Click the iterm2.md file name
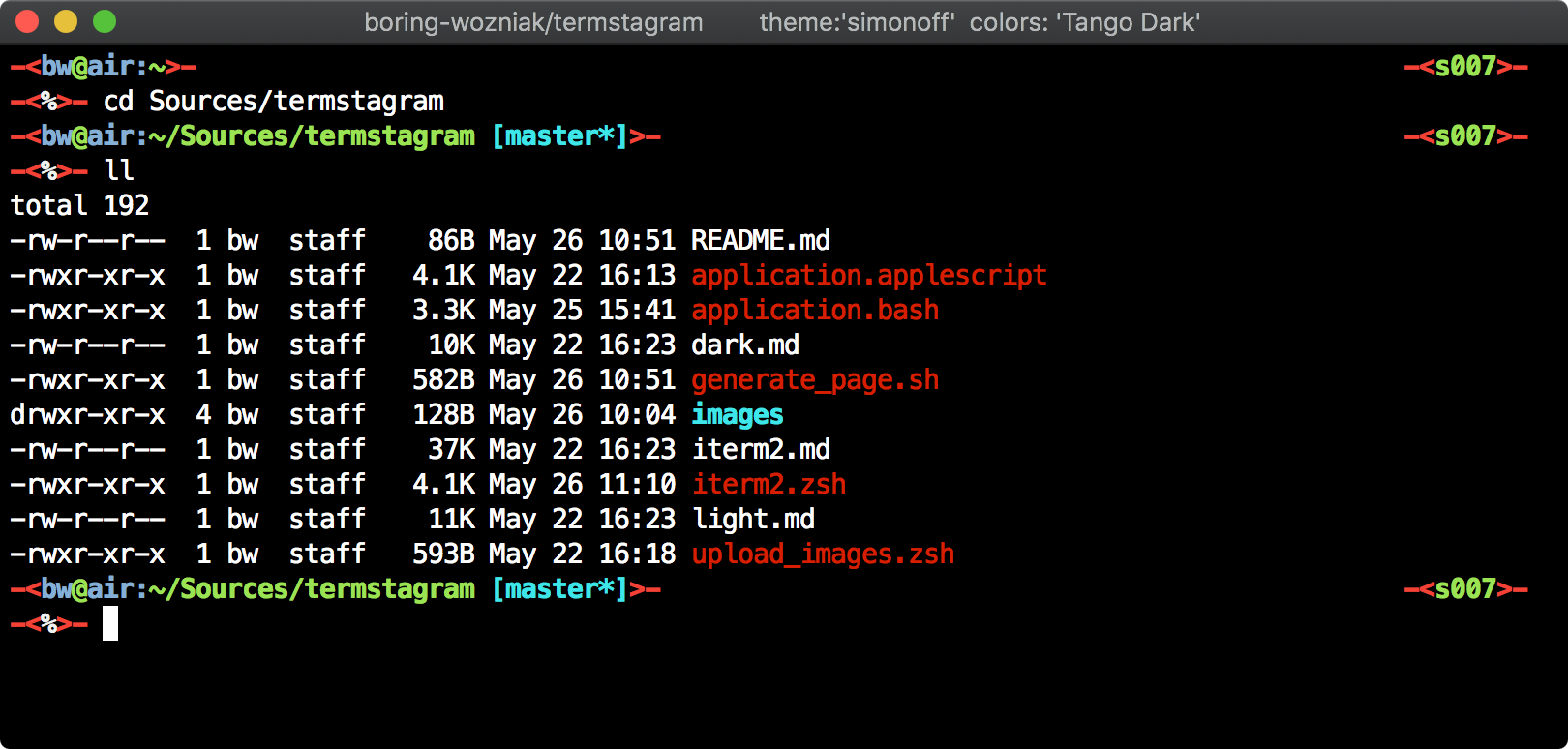 tap(761, 449)
